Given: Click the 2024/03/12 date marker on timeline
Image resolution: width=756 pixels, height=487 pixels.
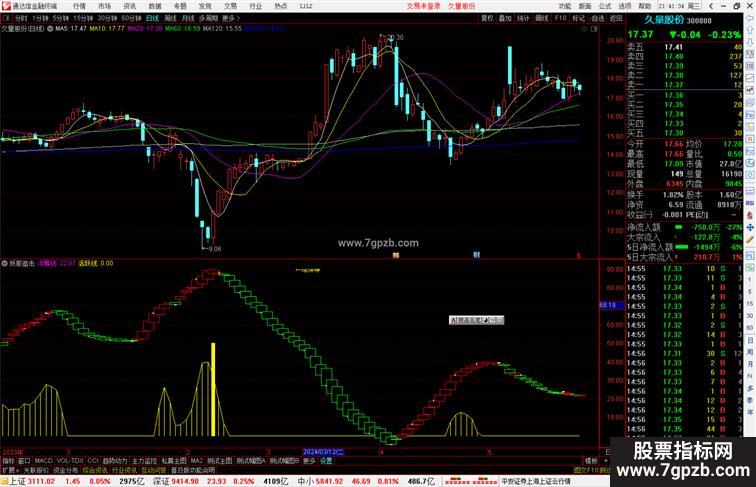Looking at the screenshot, I should pos(323,452).
